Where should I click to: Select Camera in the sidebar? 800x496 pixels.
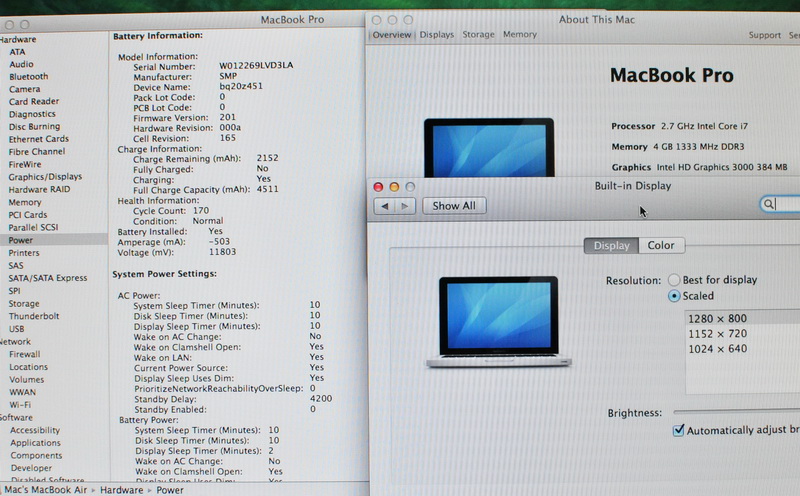tap(24, 89)
